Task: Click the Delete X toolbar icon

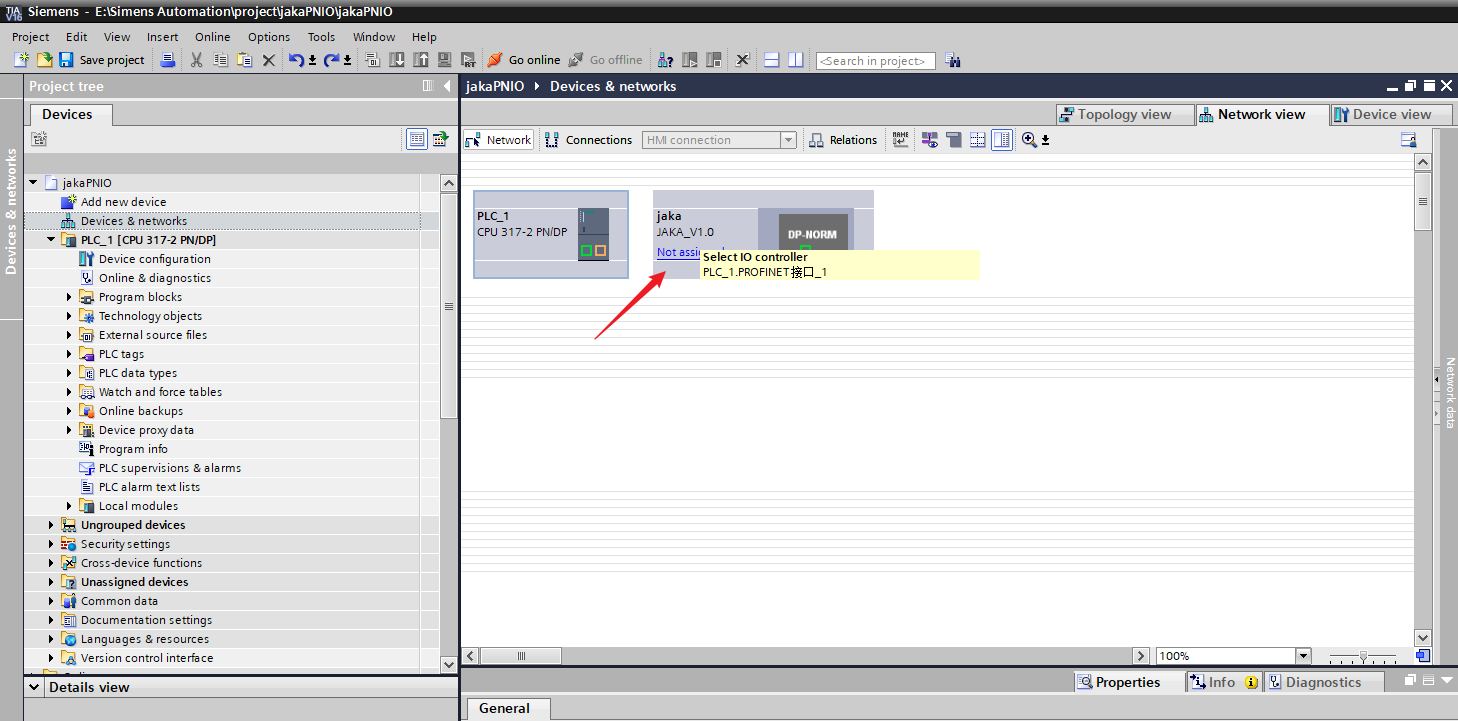Action: [x=269, y=60]
